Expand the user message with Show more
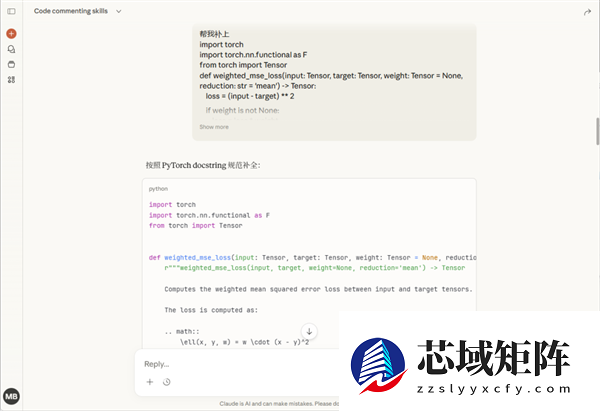 [214, 127]
